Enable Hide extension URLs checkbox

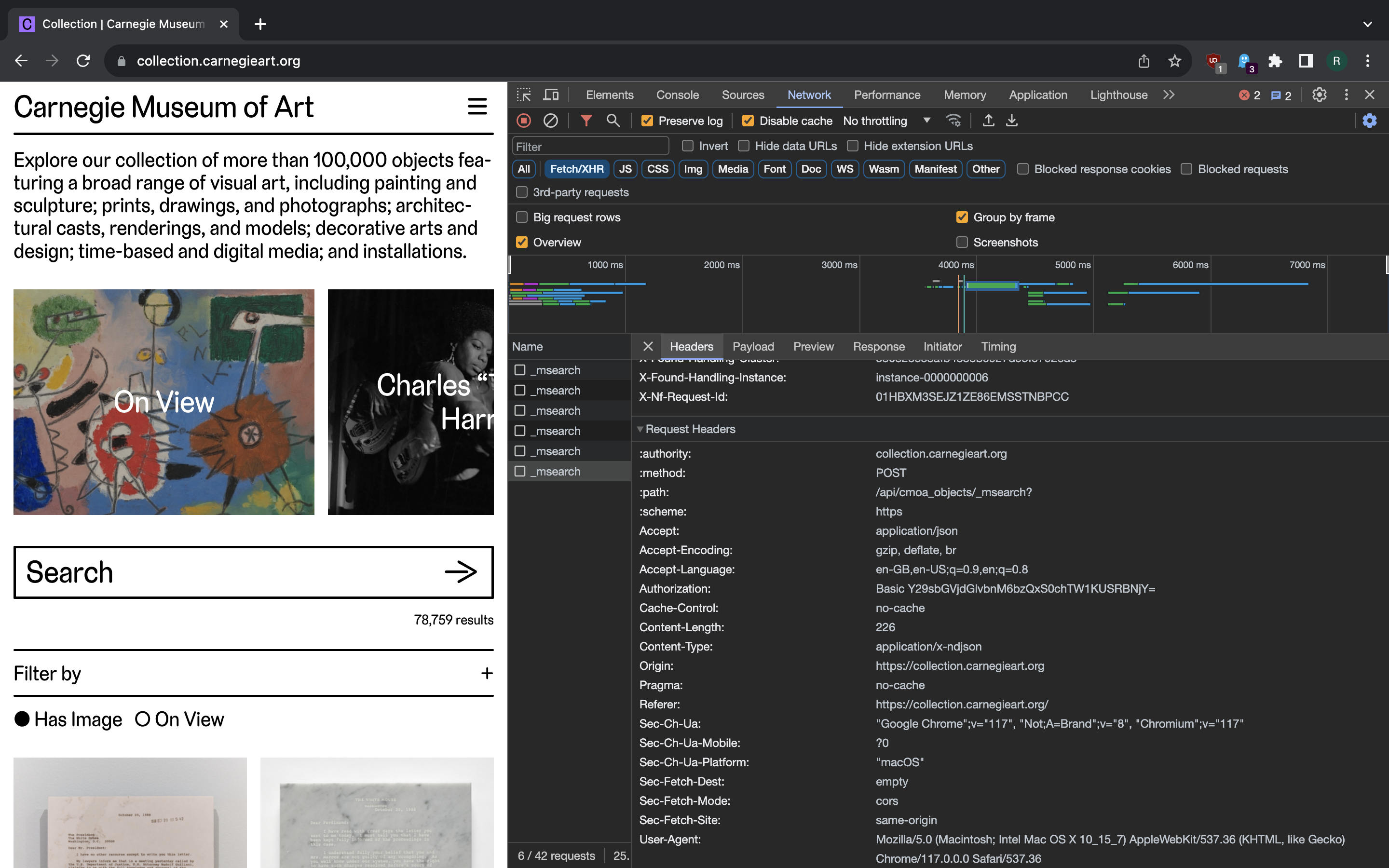tap(852, 146)
